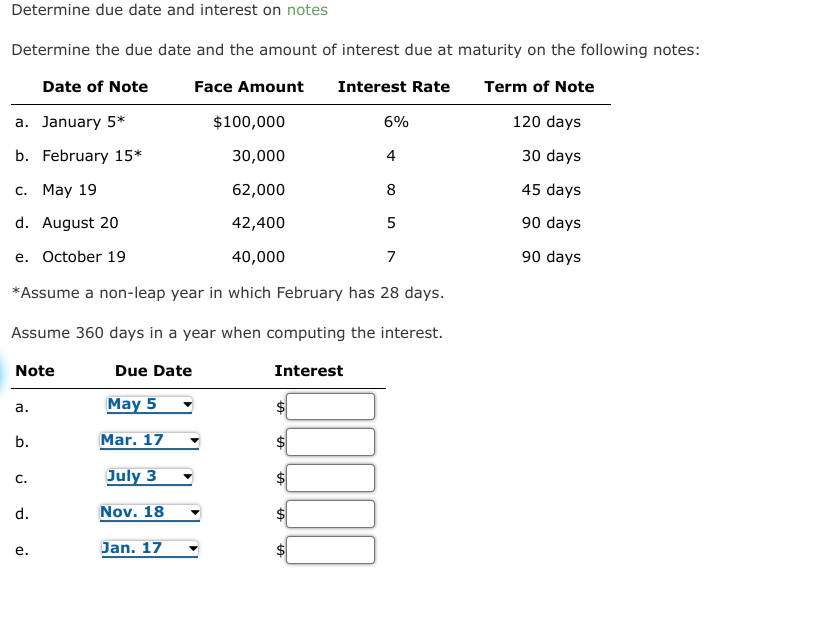Click the dollar sign beside note e's input
Screen dimensions: 815x638
pos(279,549)
